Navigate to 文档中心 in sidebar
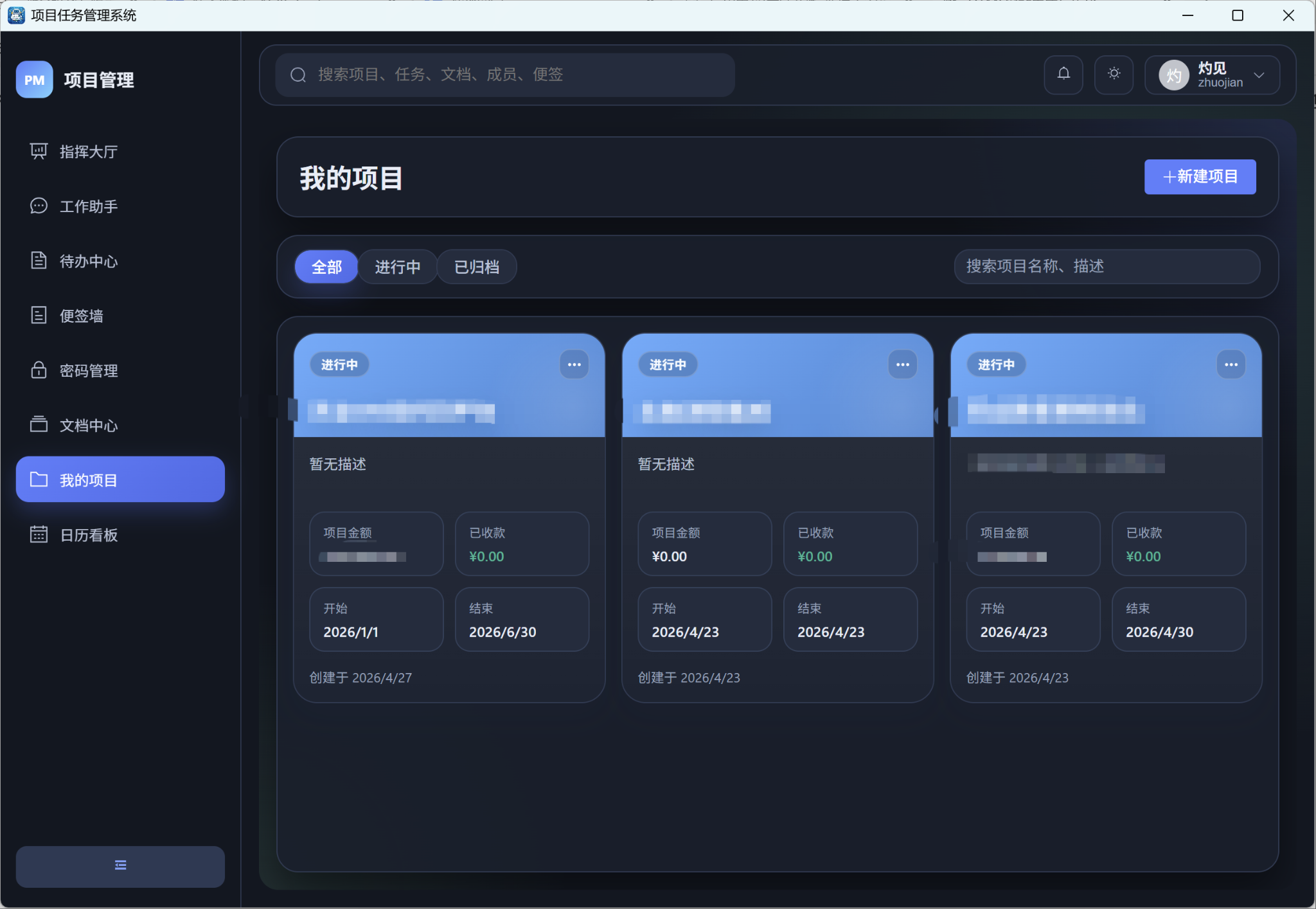This screenshot has width=1316, height=909. coord(88,426)
